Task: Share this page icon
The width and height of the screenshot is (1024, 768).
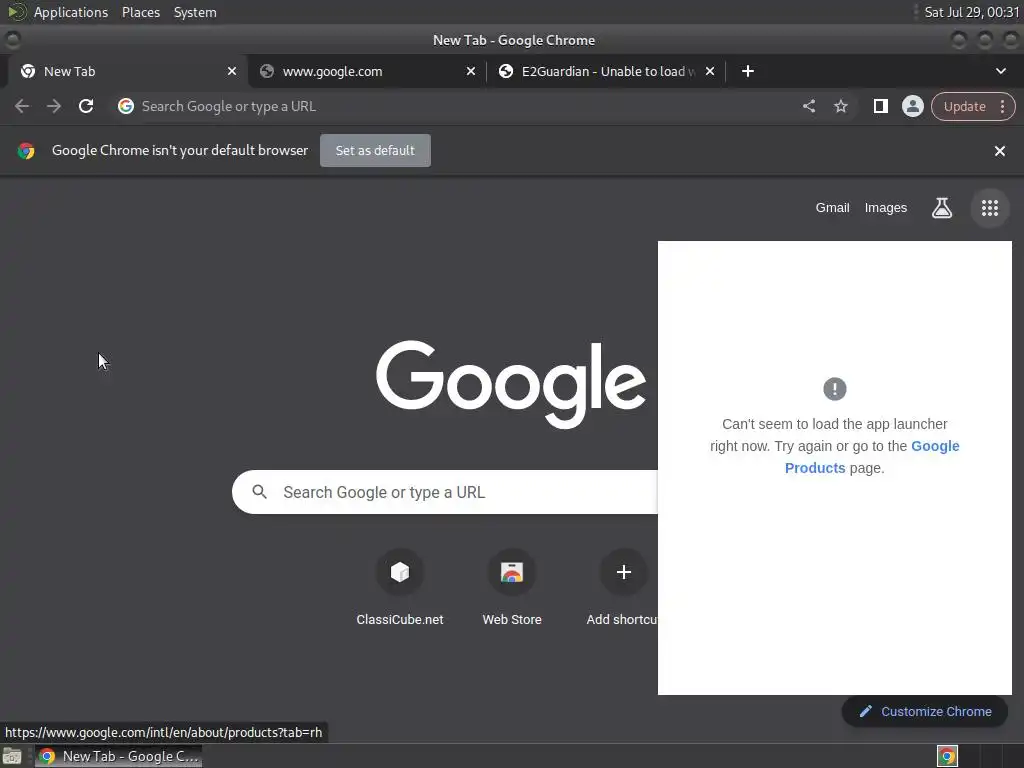Action: click(808, 106)
